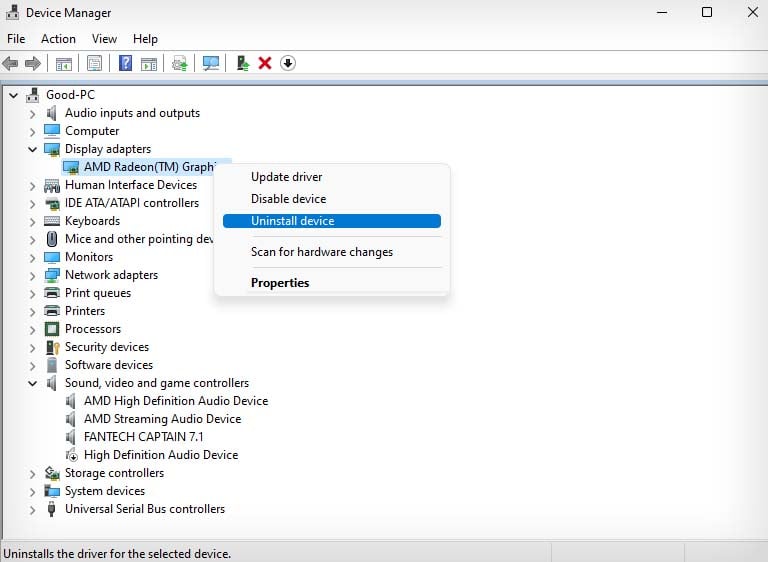Collapse Sound, video and game controllers
Image resolution: width=768 pixels, height=562 pixels.
(x=32, y=383)
